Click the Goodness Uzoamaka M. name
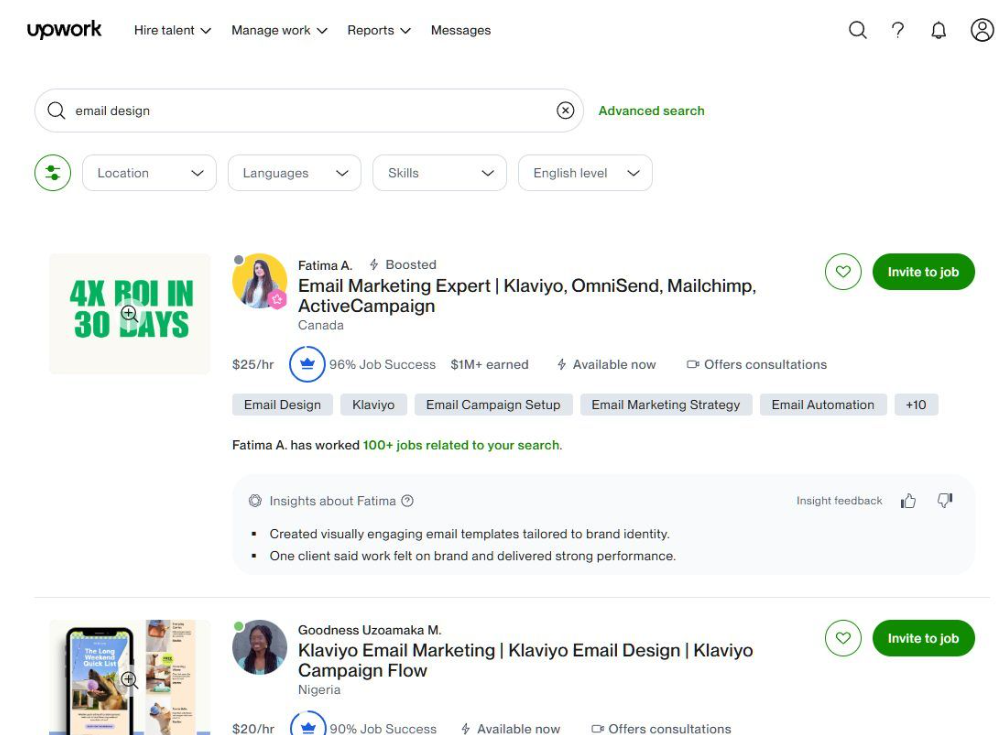 pos(369,630)
